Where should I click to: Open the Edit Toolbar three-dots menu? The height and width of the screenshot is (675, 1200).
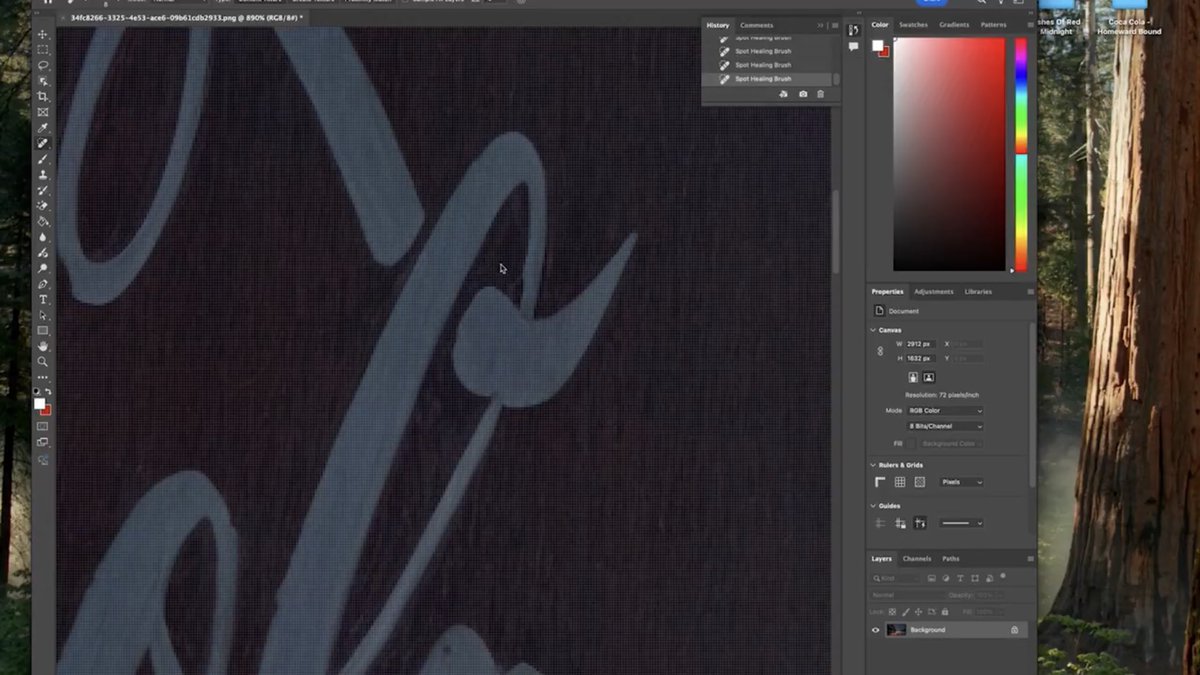(43, 378)
